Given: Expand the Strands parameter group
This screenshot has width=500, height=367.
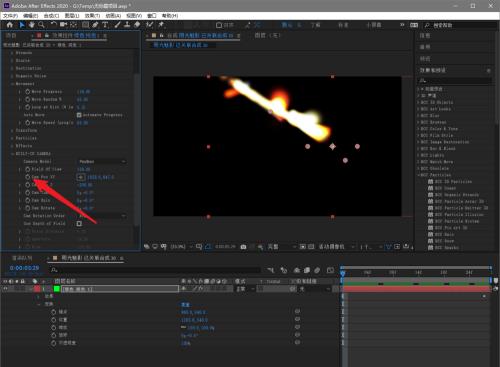Looking at the screenshot, I should pos(12,53).
